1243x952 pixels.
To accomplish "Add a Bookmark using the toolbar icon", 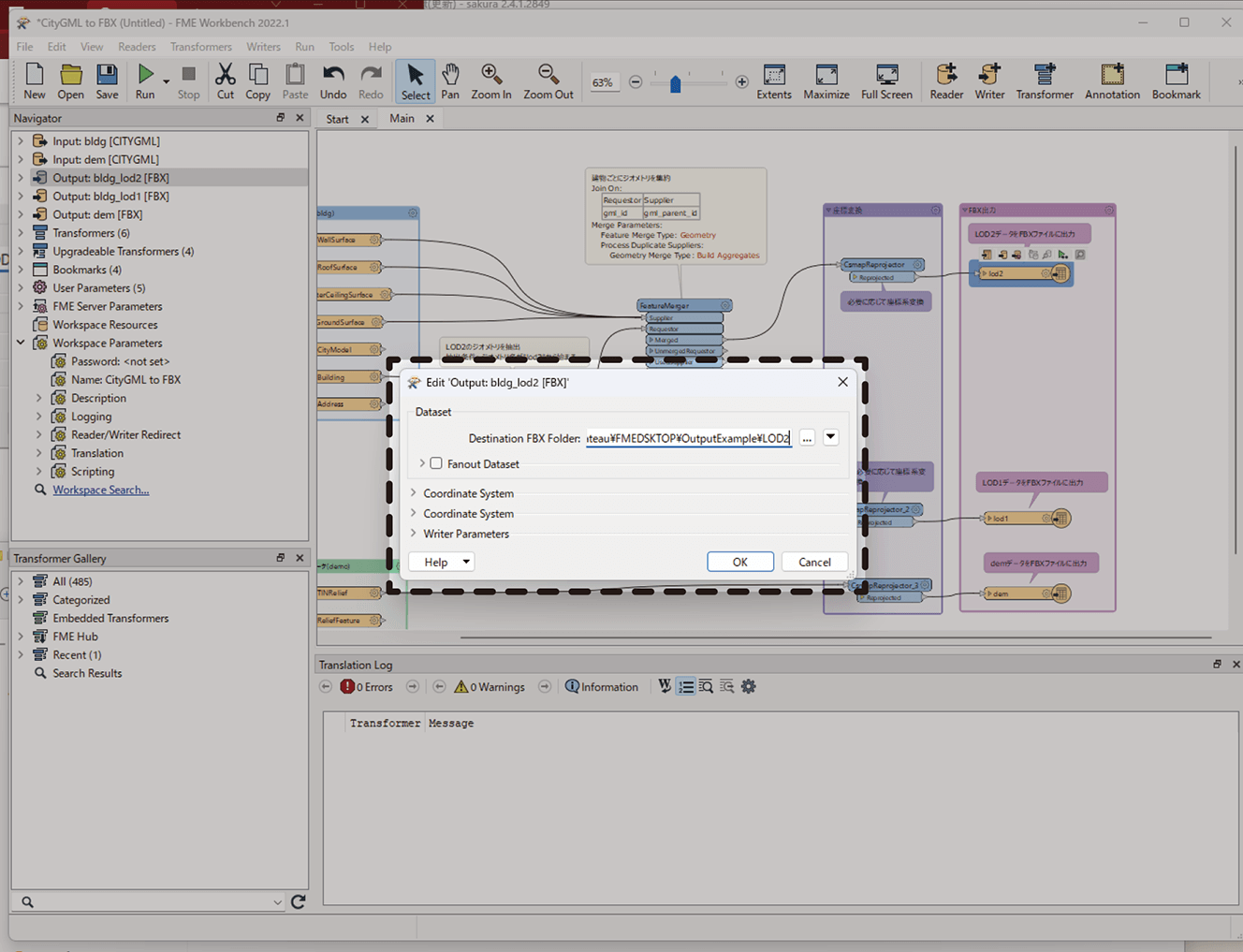I will pos(1176,81).
